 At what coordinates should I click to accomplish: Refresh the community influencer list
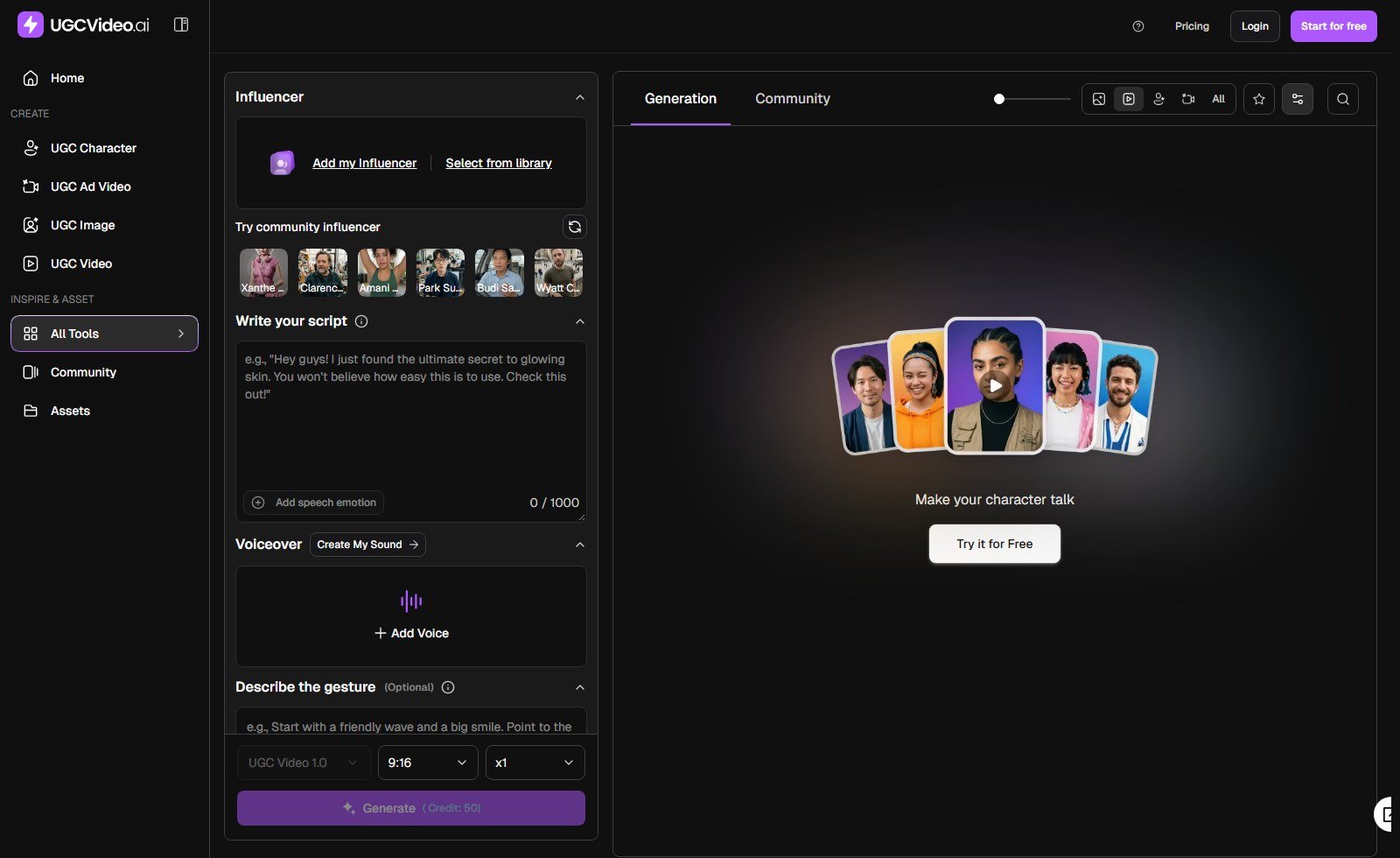coord(575,227)
